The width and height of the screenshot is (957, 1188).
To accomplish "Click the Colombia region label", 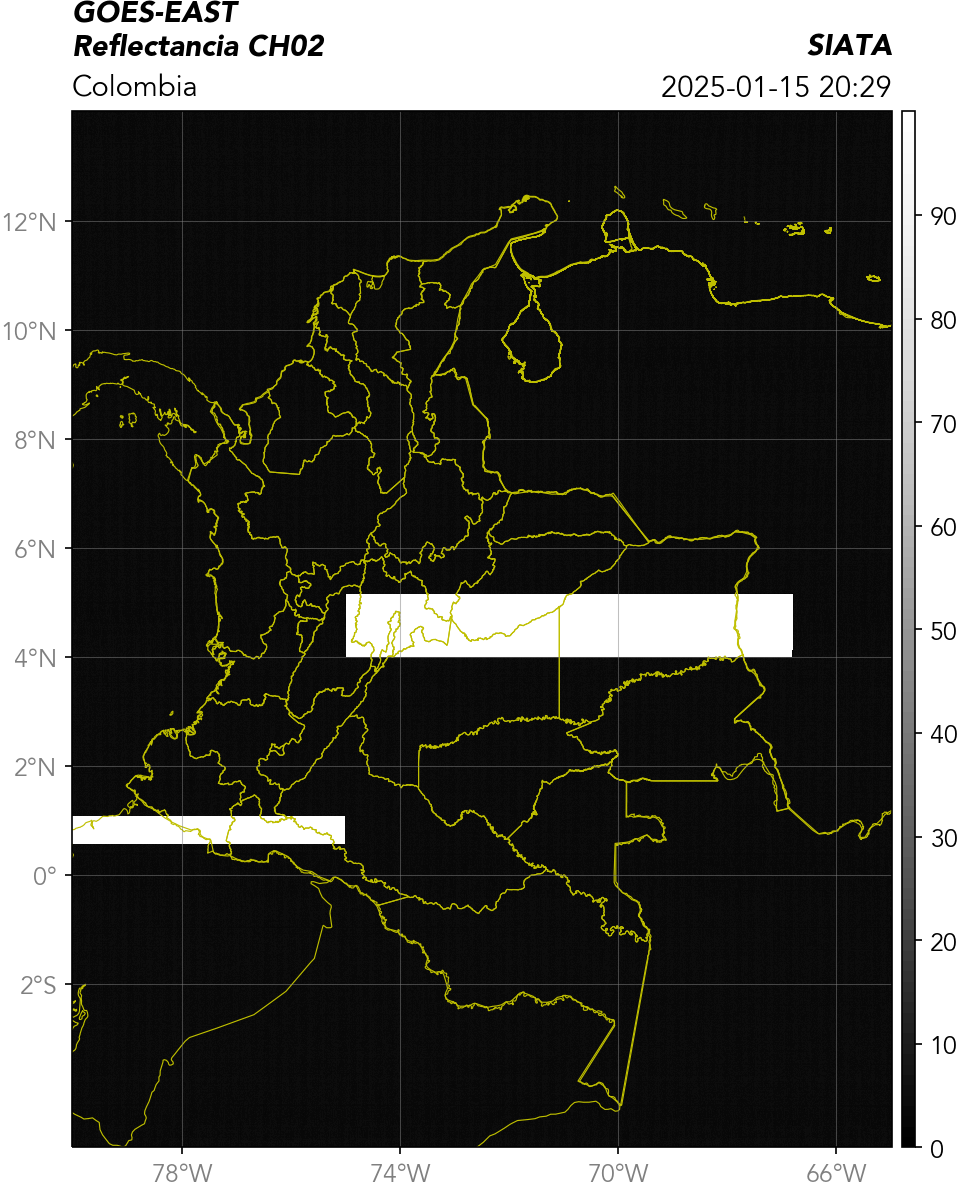I will (134, 86).
